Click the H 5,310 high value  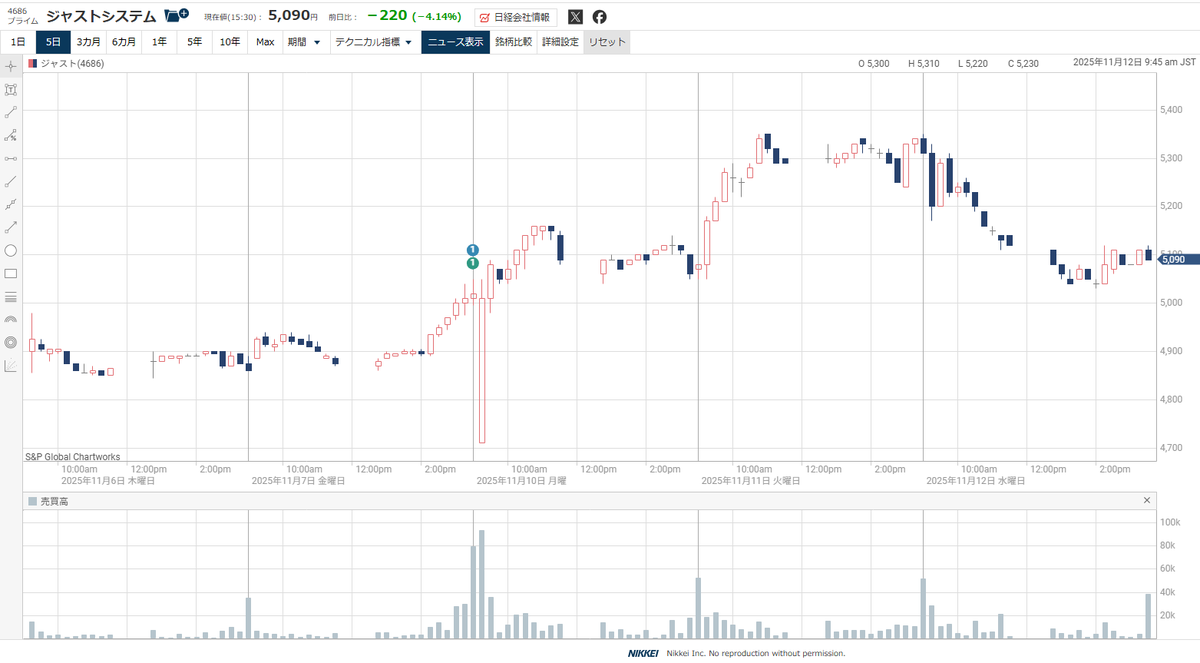pos(923,63)
